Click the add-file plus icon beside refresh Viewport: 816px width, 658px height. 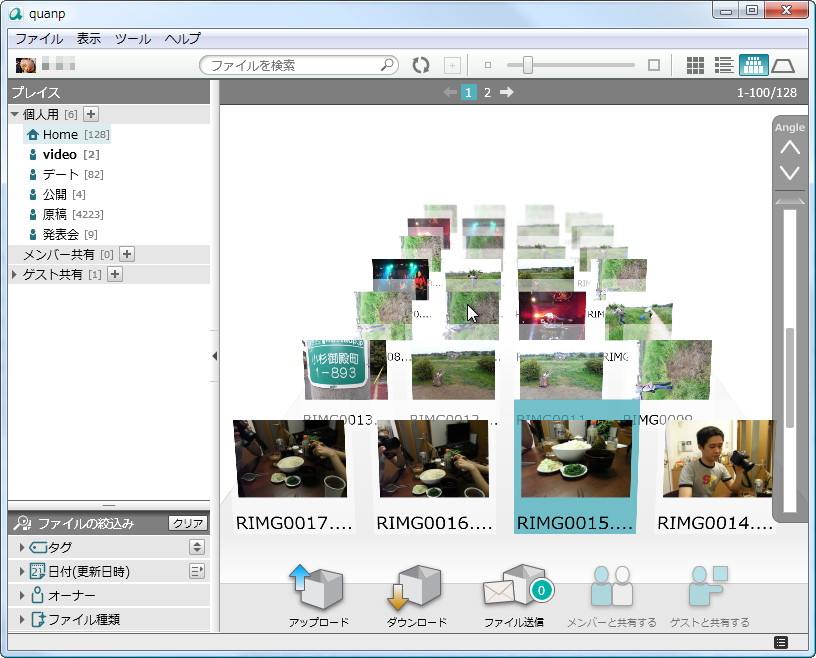[x=452, y=66]
